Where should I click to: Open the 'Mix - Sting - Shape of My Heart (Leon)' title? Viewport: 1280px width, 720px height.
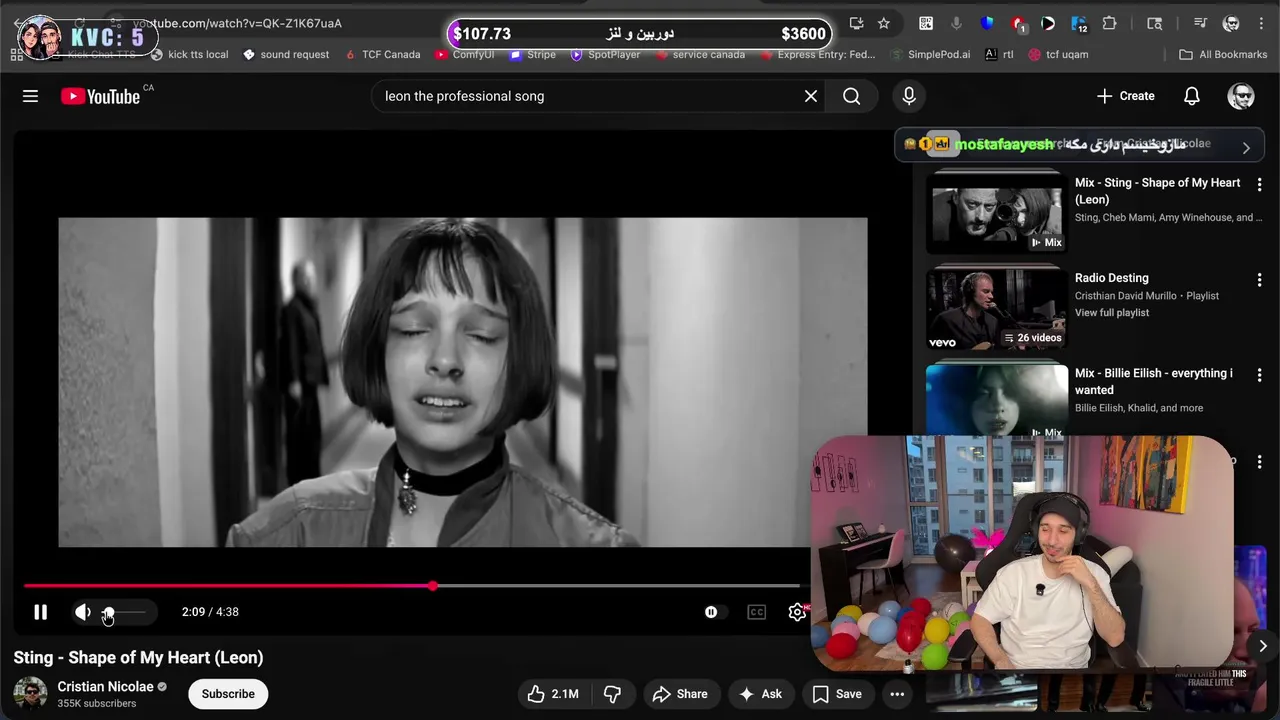click(x=1157, y=191)
